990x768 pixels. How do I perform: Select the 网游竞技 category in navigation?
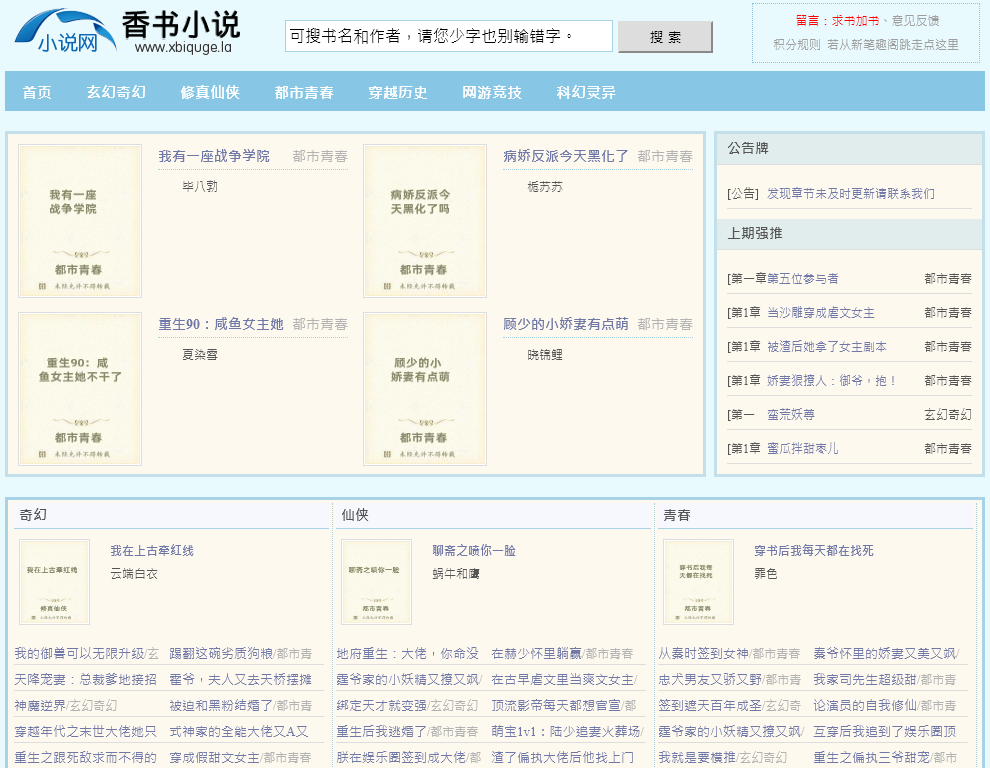point(492,92)
